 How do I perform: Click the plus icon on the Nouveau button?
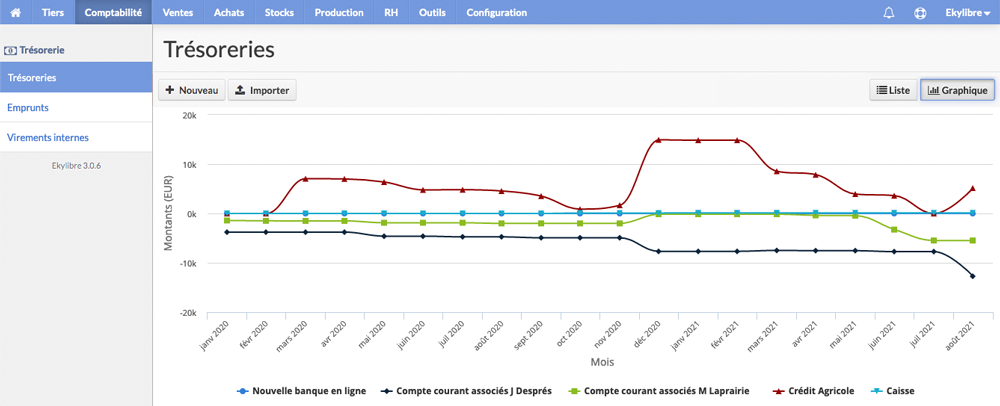pyautogui.click(x=170, y=91)
